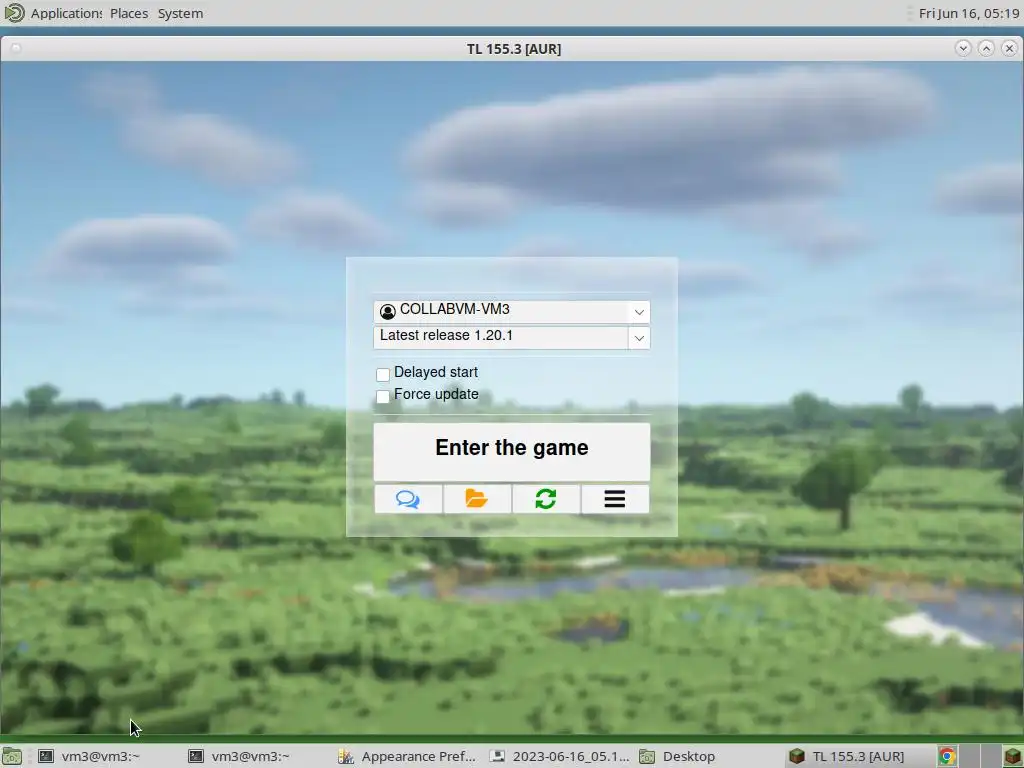The height and width of the screenshot is (768, 1024).
Task: Minimize the TL 155.3 window
Action: pyautogui.click(x=963, y=48)
